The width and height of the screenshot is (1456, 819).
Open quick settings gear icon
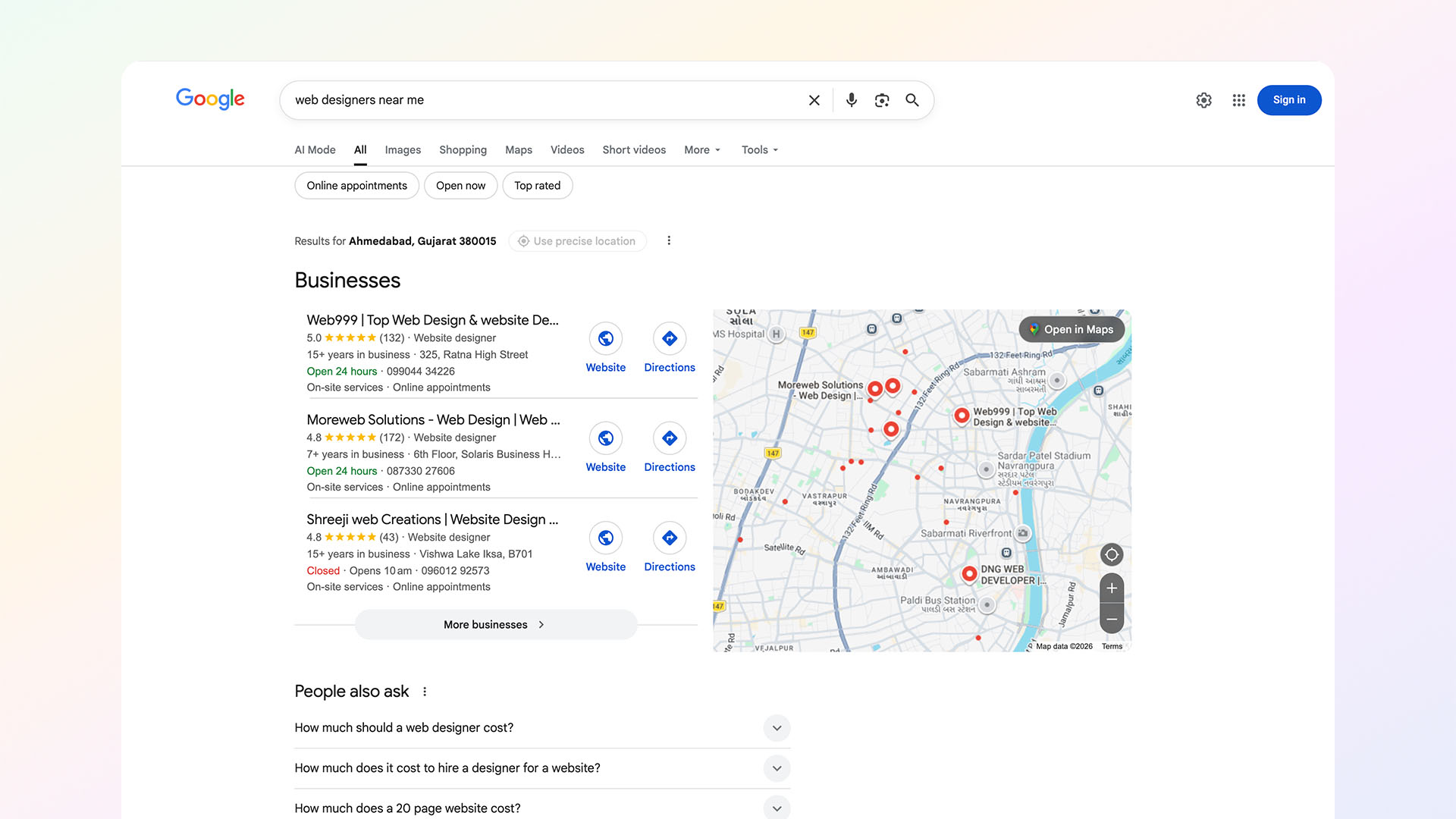(1203, 99)
